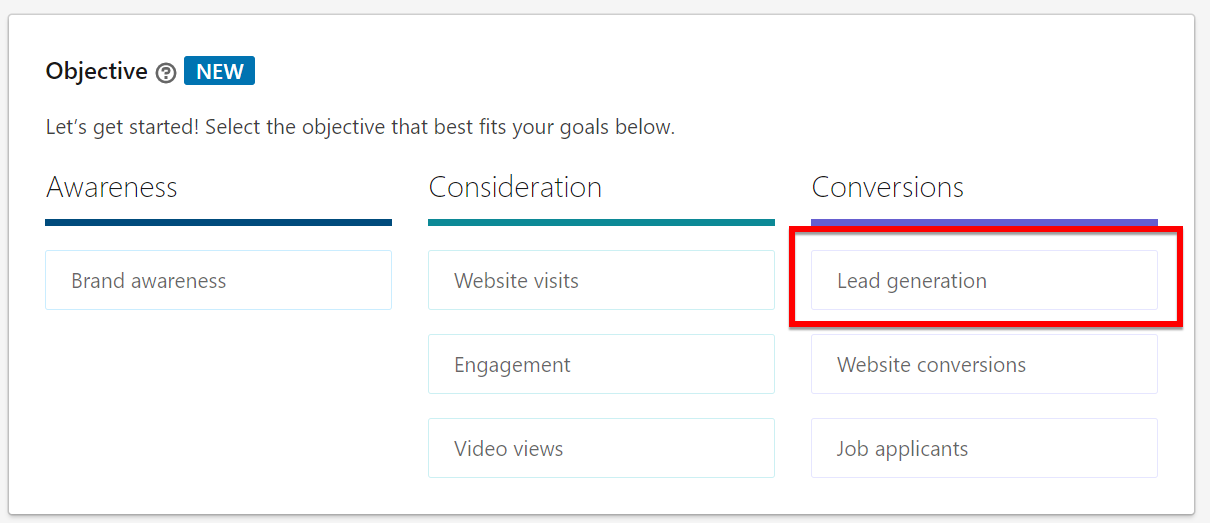This screenshot has height=523, width=1210.
Task: Select the Brand awareness objective
Action: click(218, 280)
